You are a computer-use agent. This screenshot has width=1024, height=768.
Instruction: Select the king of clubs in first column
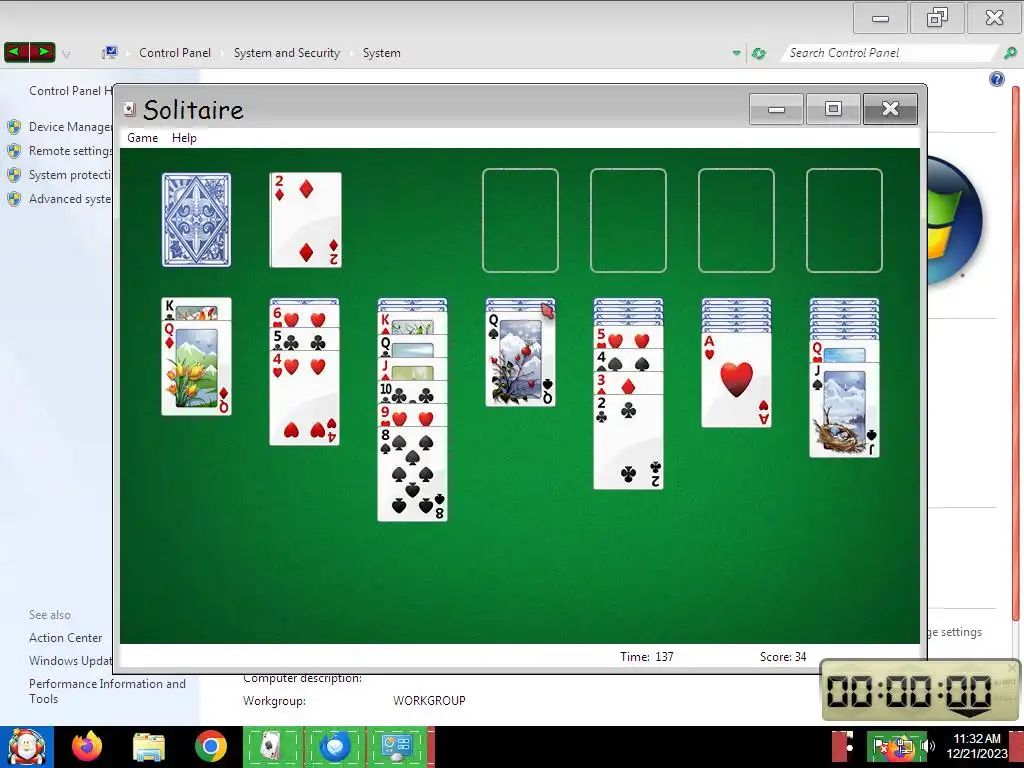click(x=197, y=309)
